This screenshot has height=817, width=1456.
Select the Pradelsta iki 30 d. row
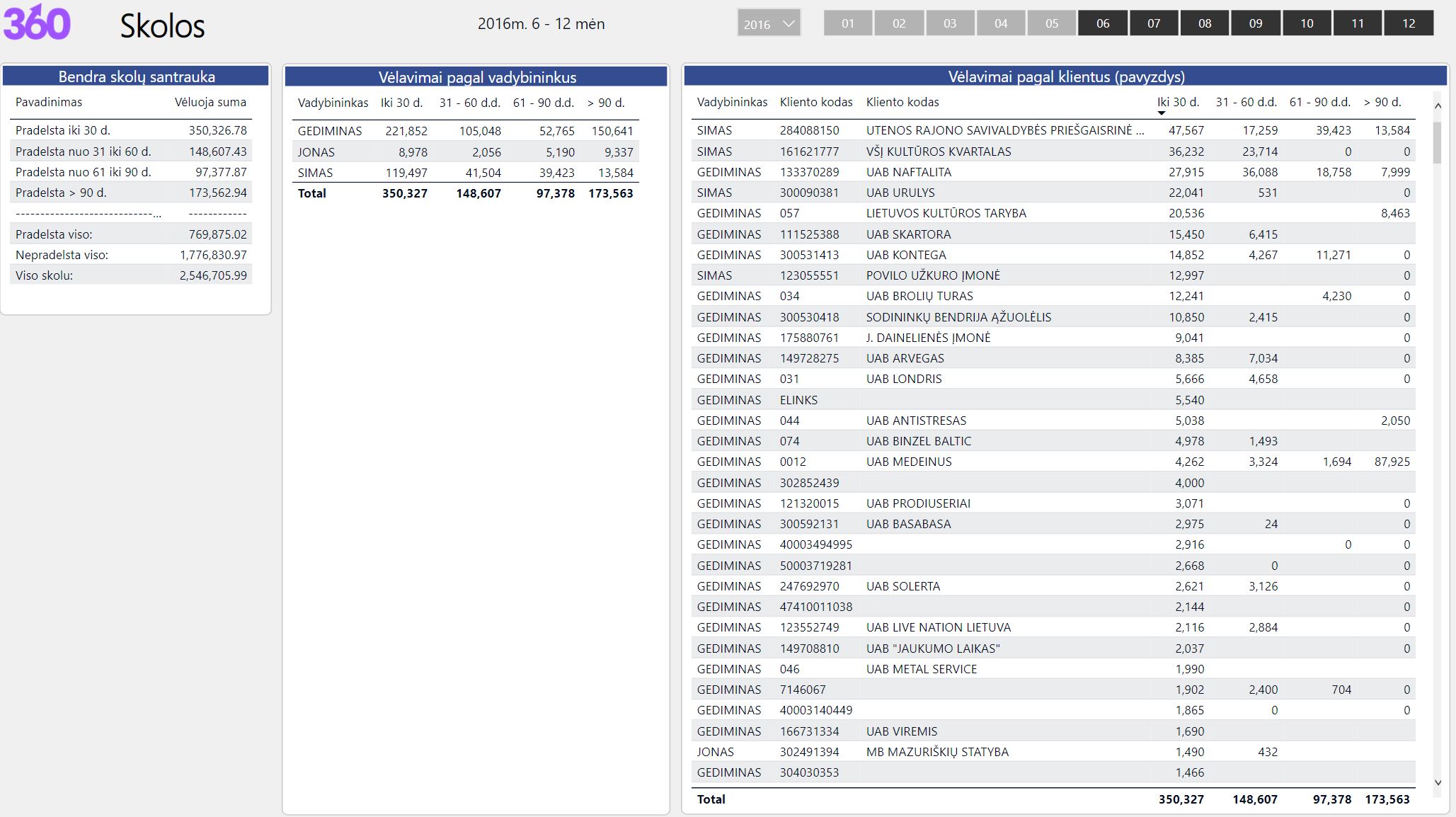tap(131, 130)
